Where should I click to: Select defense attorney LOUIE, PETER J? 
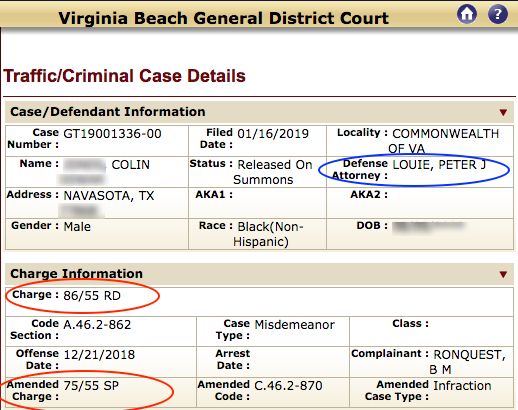pyautogui.click(x=439, y=165)
